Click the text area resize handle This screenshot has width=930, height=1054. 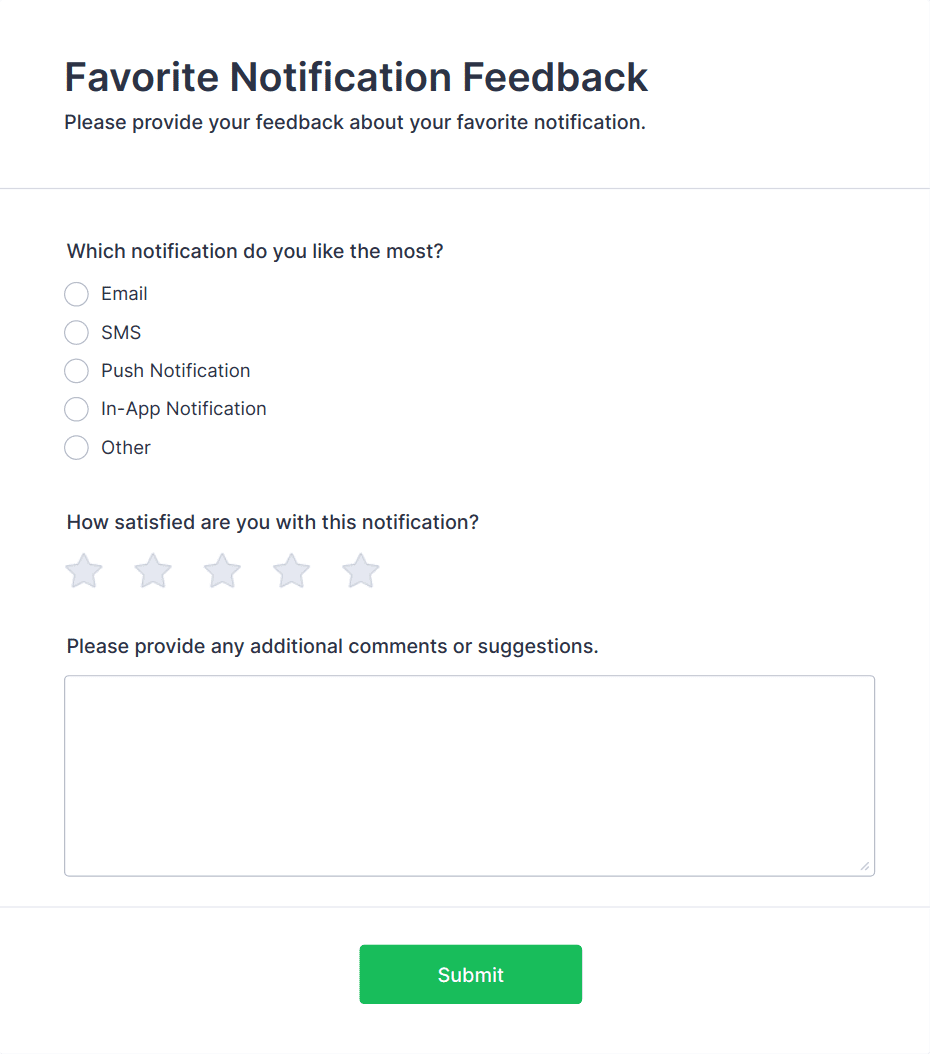[865, 867]
